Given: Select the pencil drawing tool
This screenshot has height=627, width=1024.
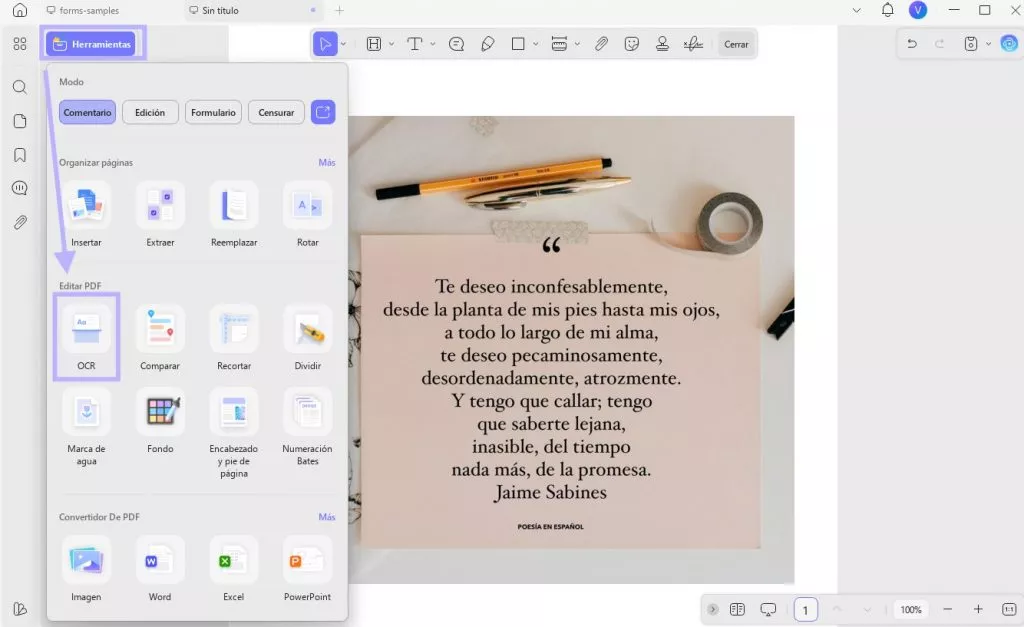Looking at the screenshot, I should coord(487,44).
